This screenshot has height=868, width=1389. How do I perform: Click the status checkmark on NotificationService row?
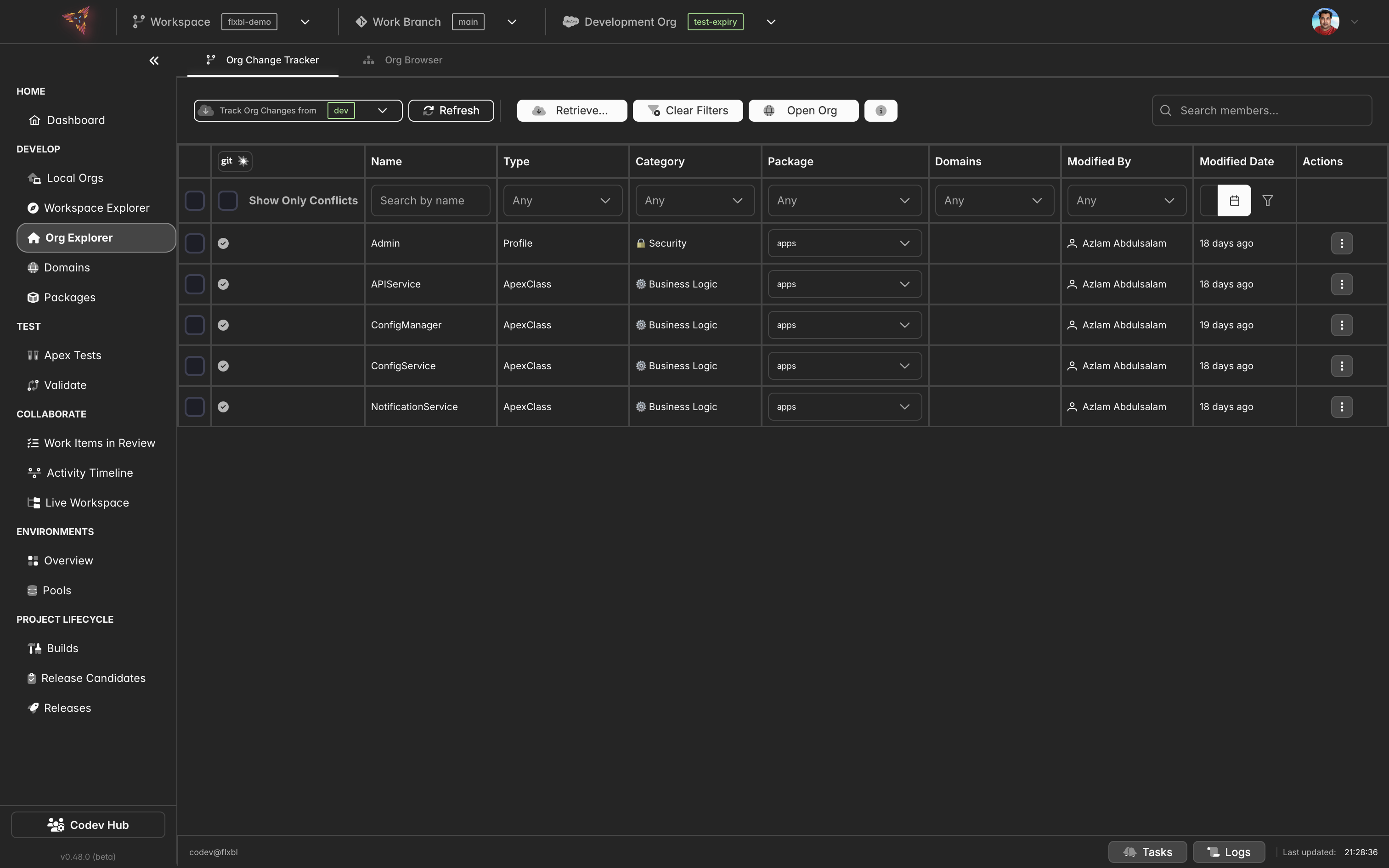223,406
